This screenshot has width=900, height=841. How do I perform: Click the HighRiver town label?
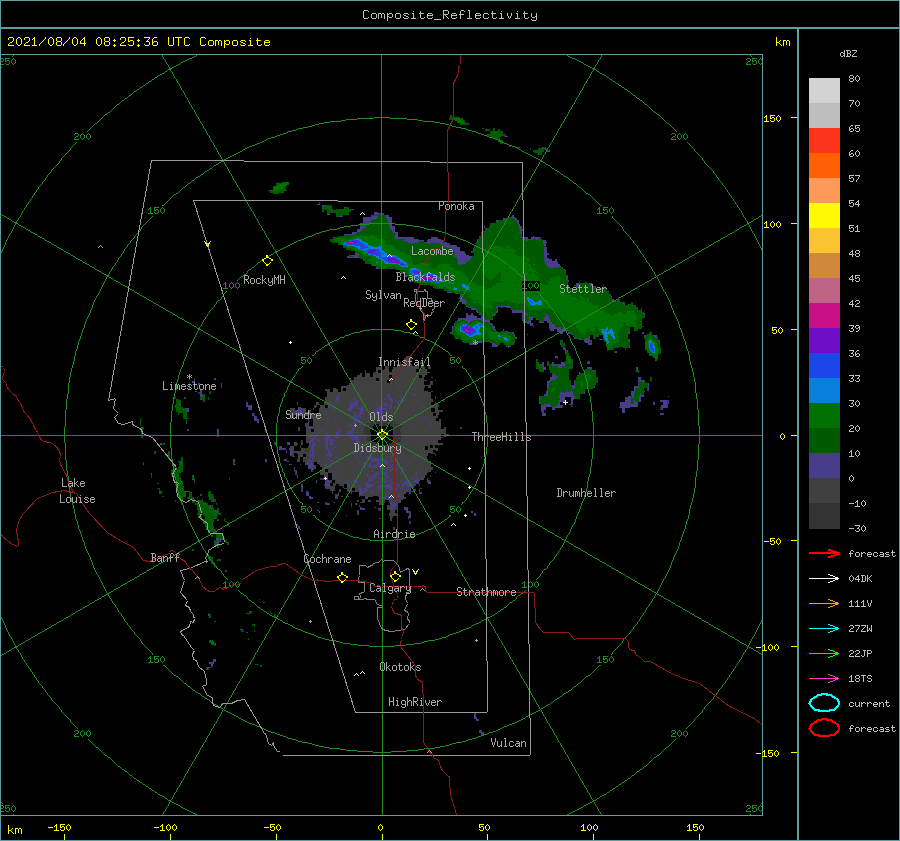pyautogui.click(x=415, y=702)
